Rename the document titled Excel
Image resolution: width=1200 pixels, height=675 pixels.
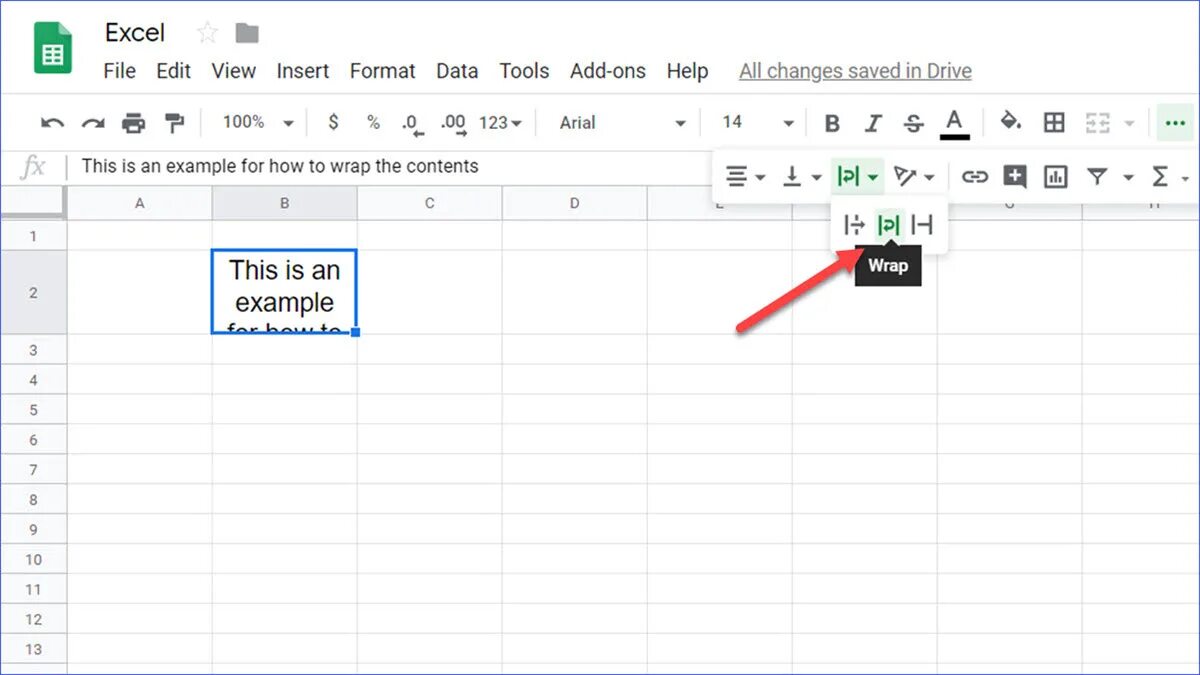tap(134, 33)
